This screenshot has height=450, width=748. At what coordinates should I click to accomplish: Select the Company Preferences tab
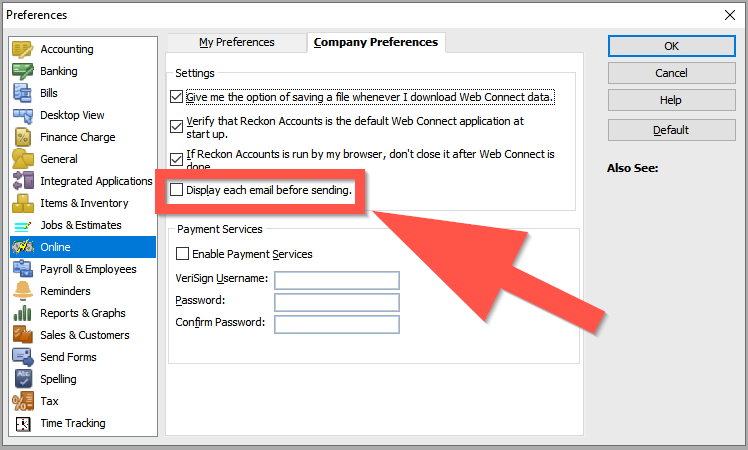tap(376, 42)
